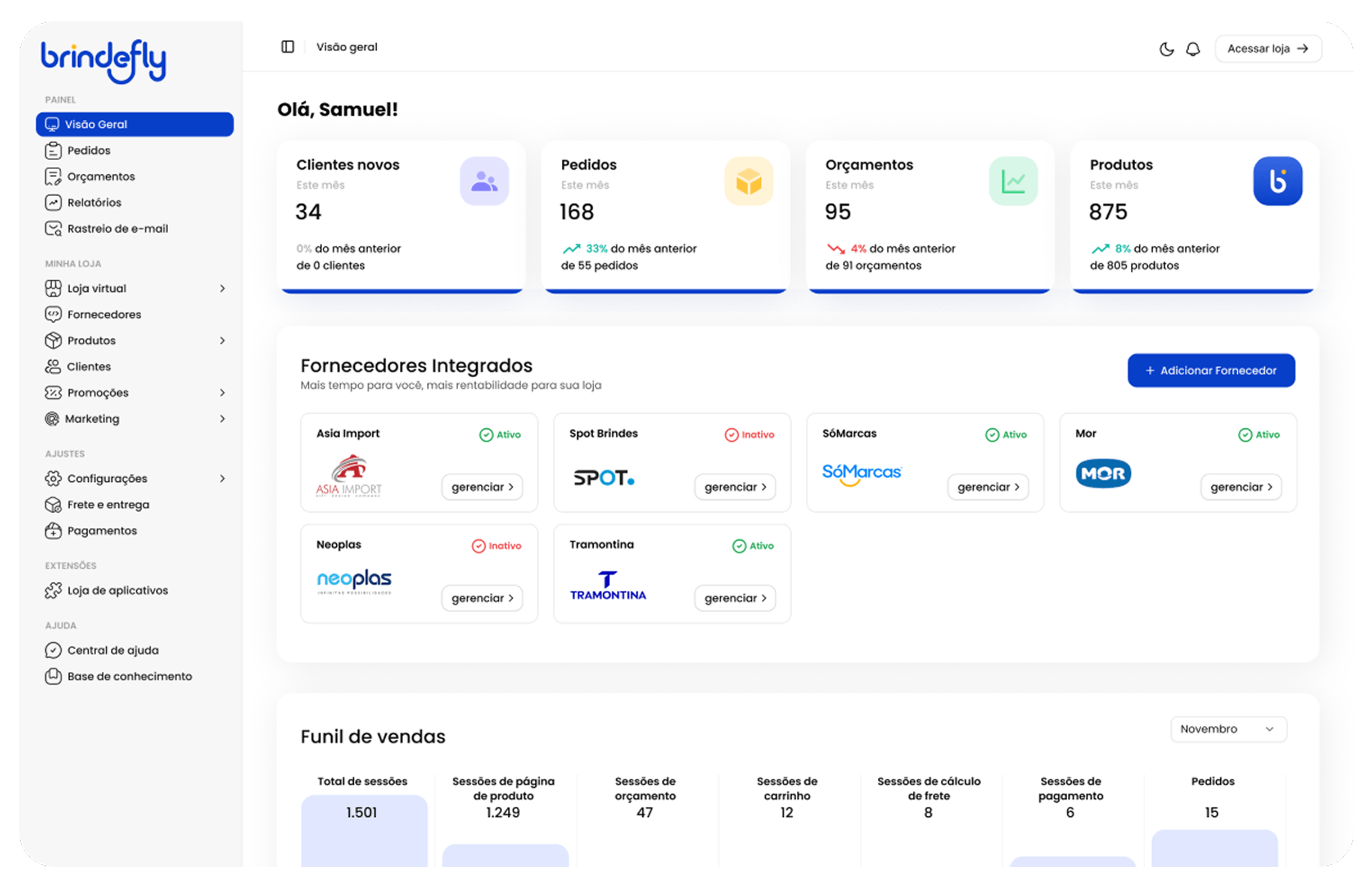The height and width of the screenshot is (886, 1372).
Task: Click the Relatórios chart icon in sidebar
Action: click(x=53, y=202)
